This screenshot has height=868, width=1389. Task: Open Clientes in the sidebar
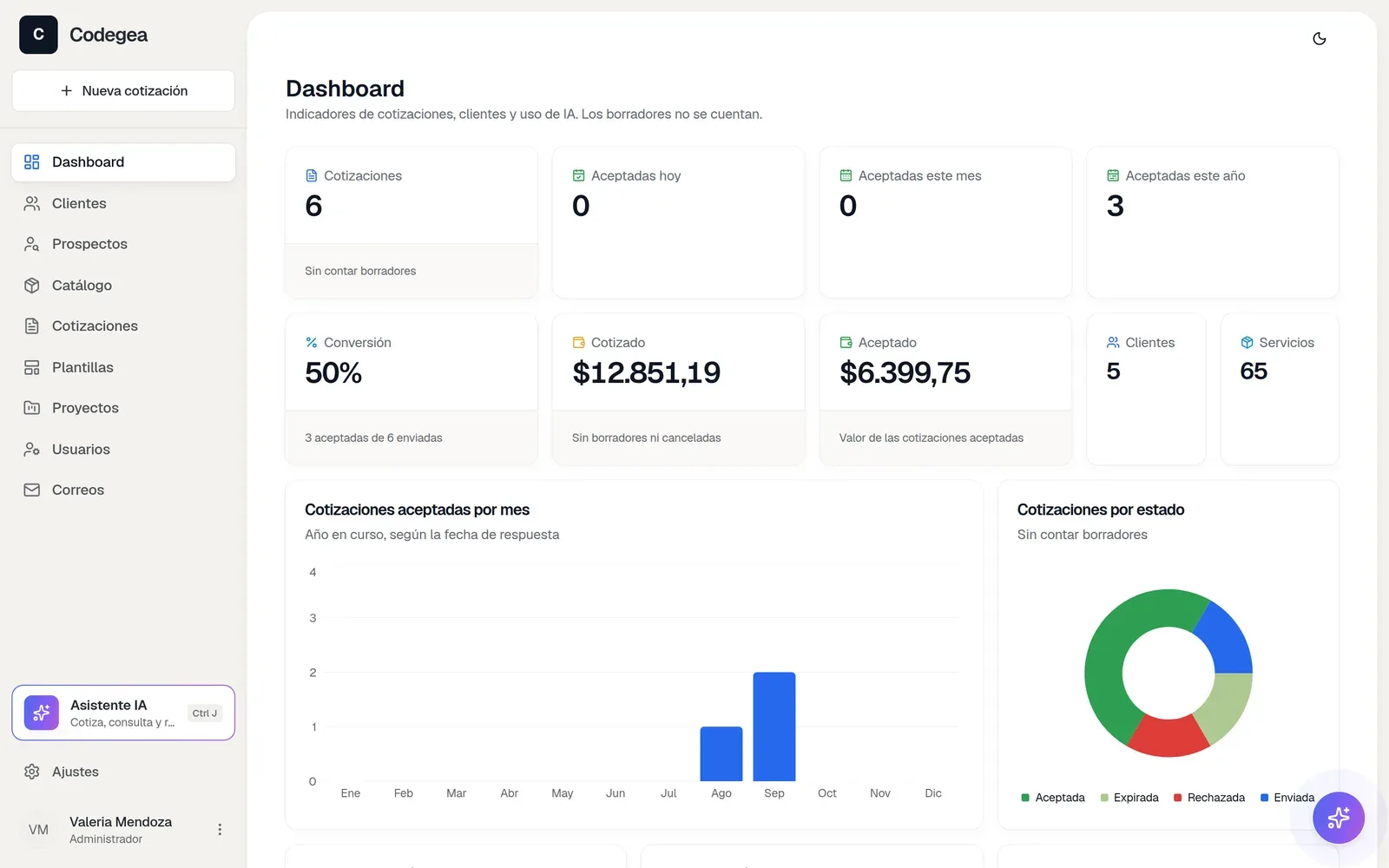[123, 203]
